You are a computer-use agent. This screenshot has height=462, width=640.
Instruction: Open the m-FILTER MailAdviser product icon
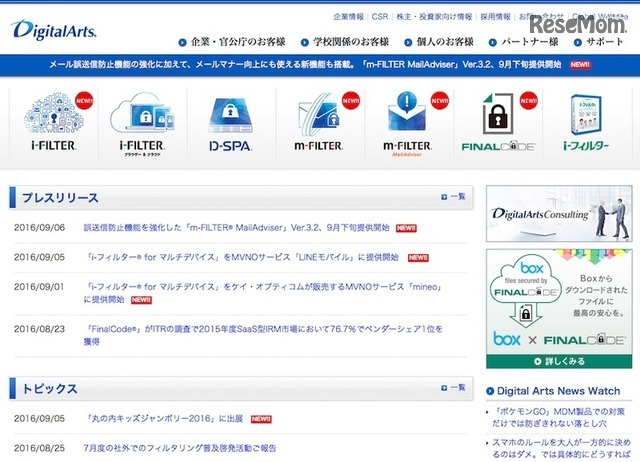coord(407,124)
